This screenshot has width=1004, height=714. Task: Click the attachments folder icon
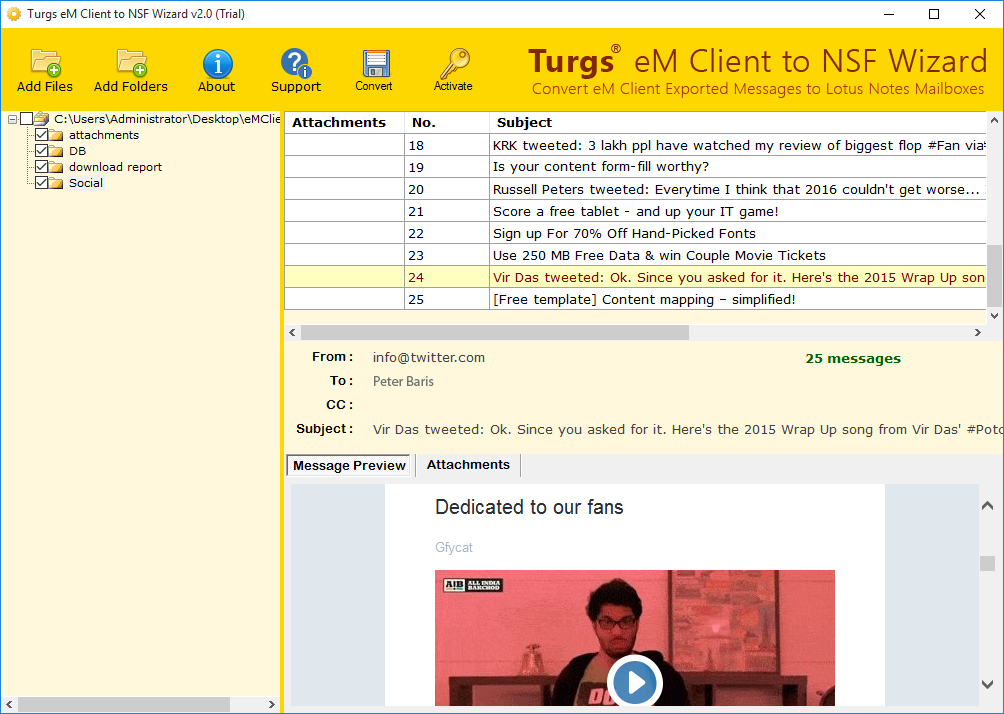pyautogui.click(x=56, y=134)
